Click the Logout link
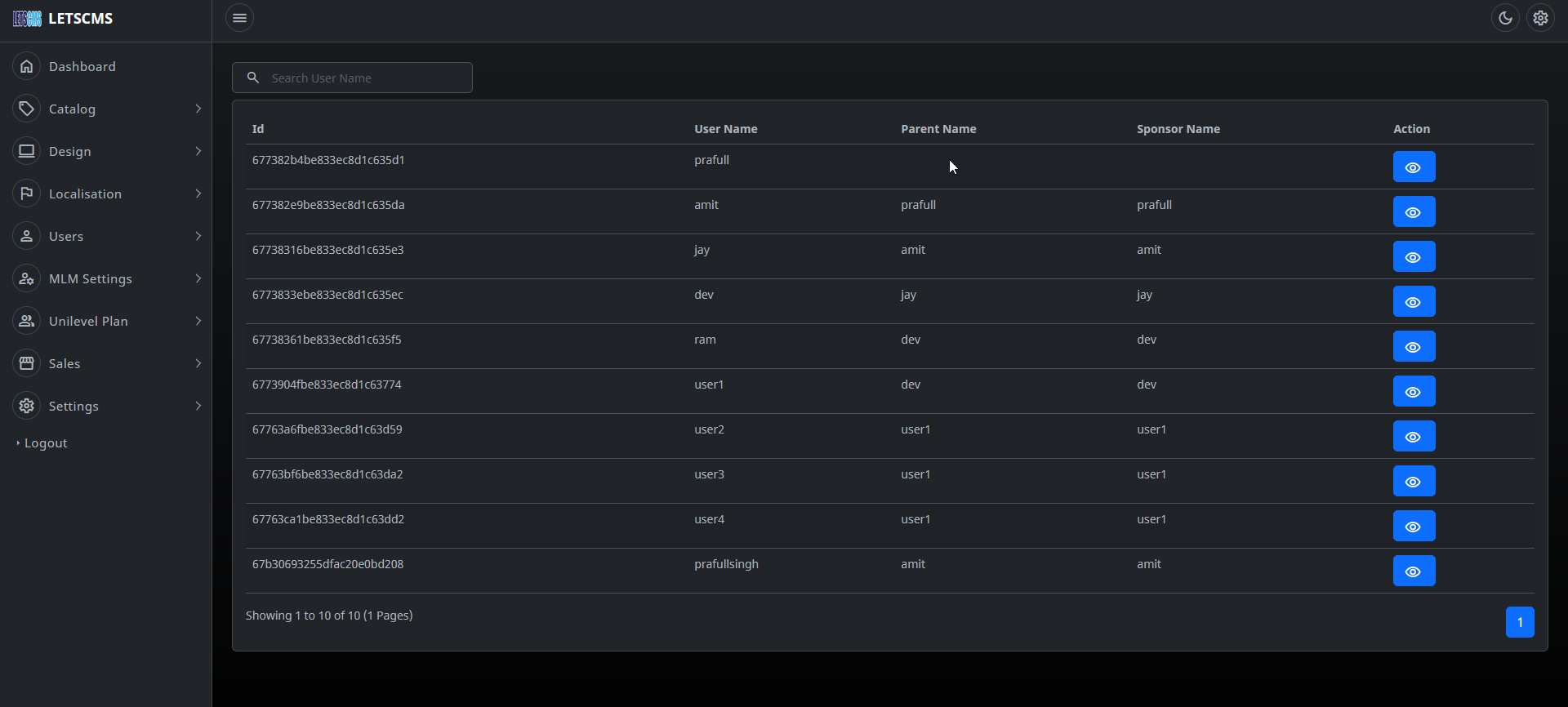The height and width of the screenshot is (707, 1568). tap(46, 443)
